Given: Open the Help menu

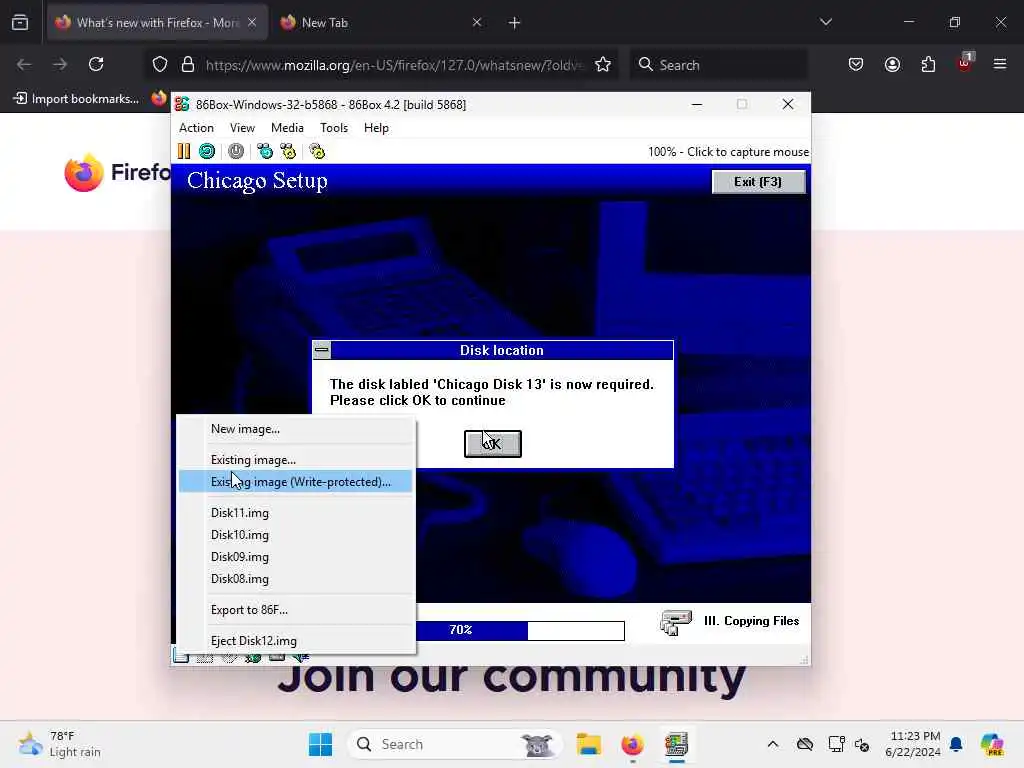Looking at the screenshot, I should [376, 128].
